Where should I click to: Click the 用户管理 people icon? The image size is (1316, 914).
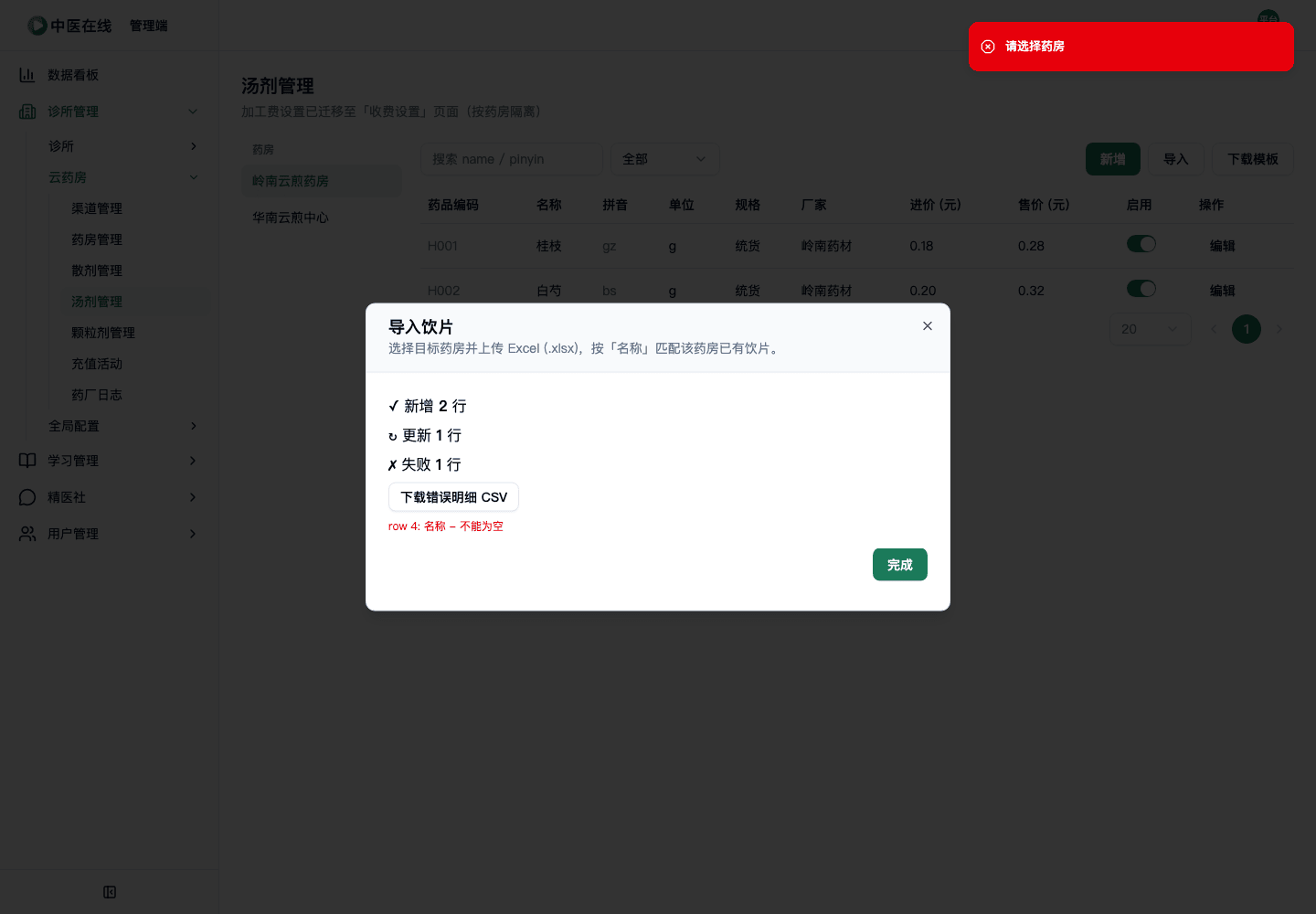coord(27,534)
